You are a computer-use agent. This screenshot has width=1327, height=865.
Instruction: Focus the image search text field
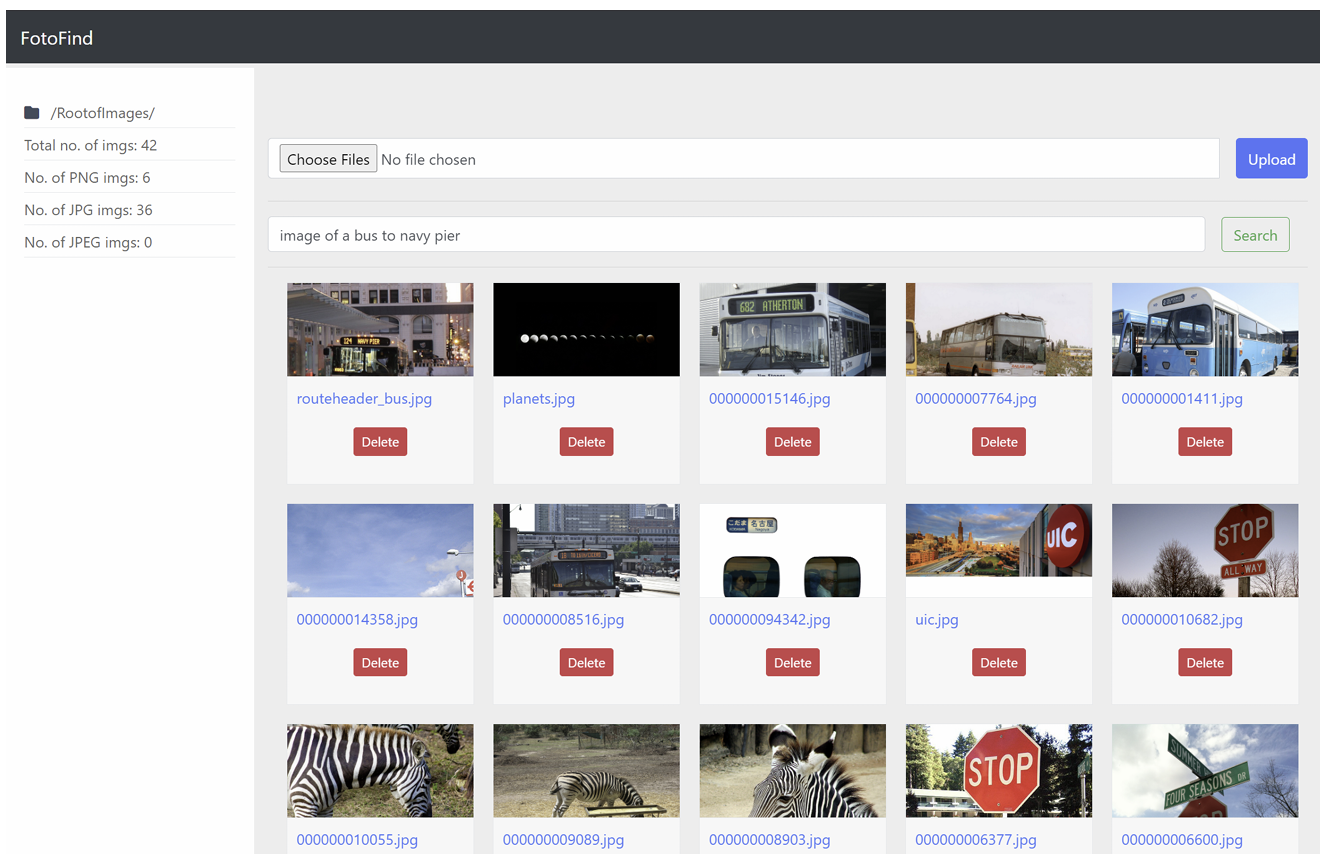[736, 235]
